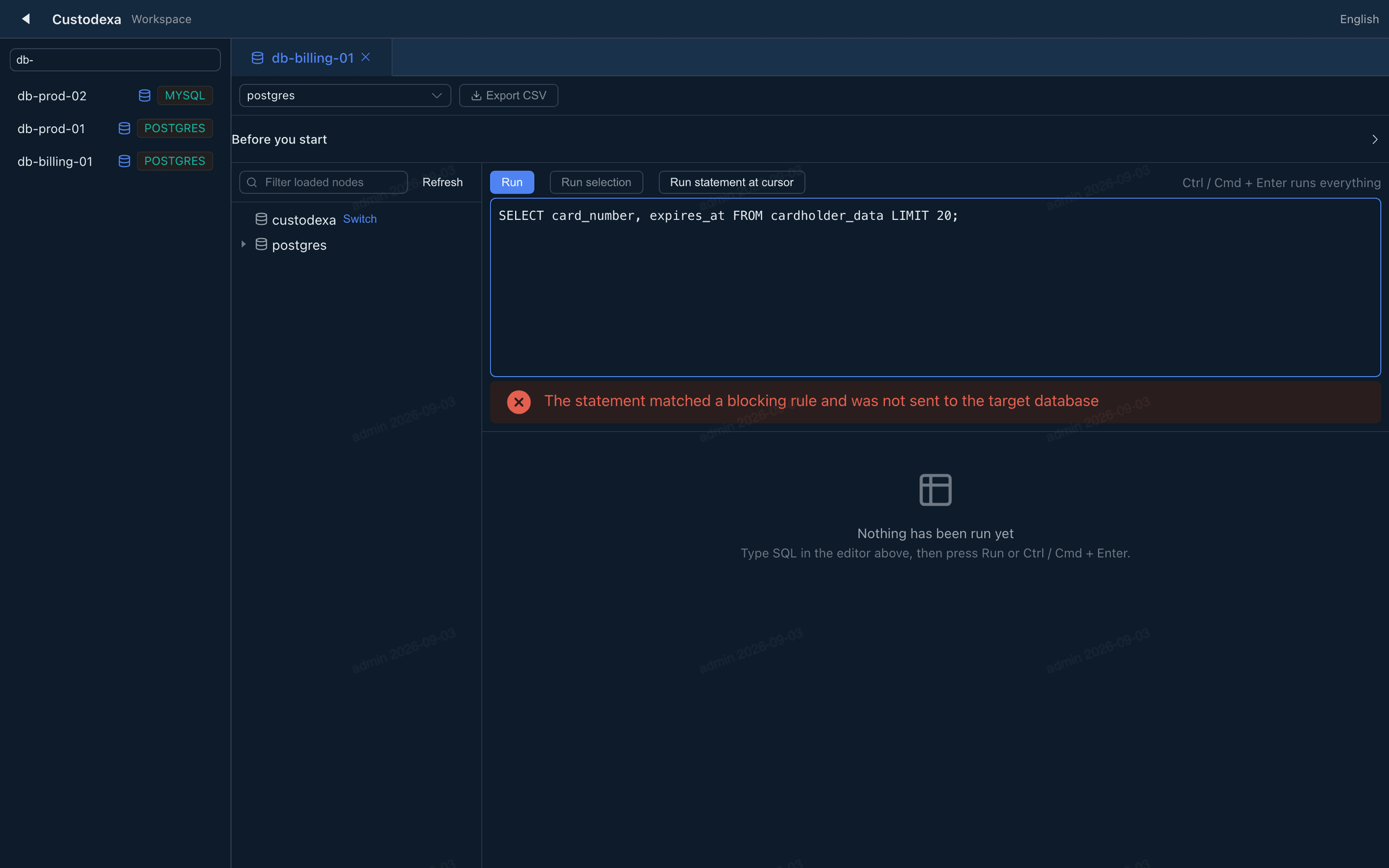Click the POSTGRES tag on db-billing-01
Image resolution: width=1389 pixels, height=868 pixels.
click(x=175, y=161)
